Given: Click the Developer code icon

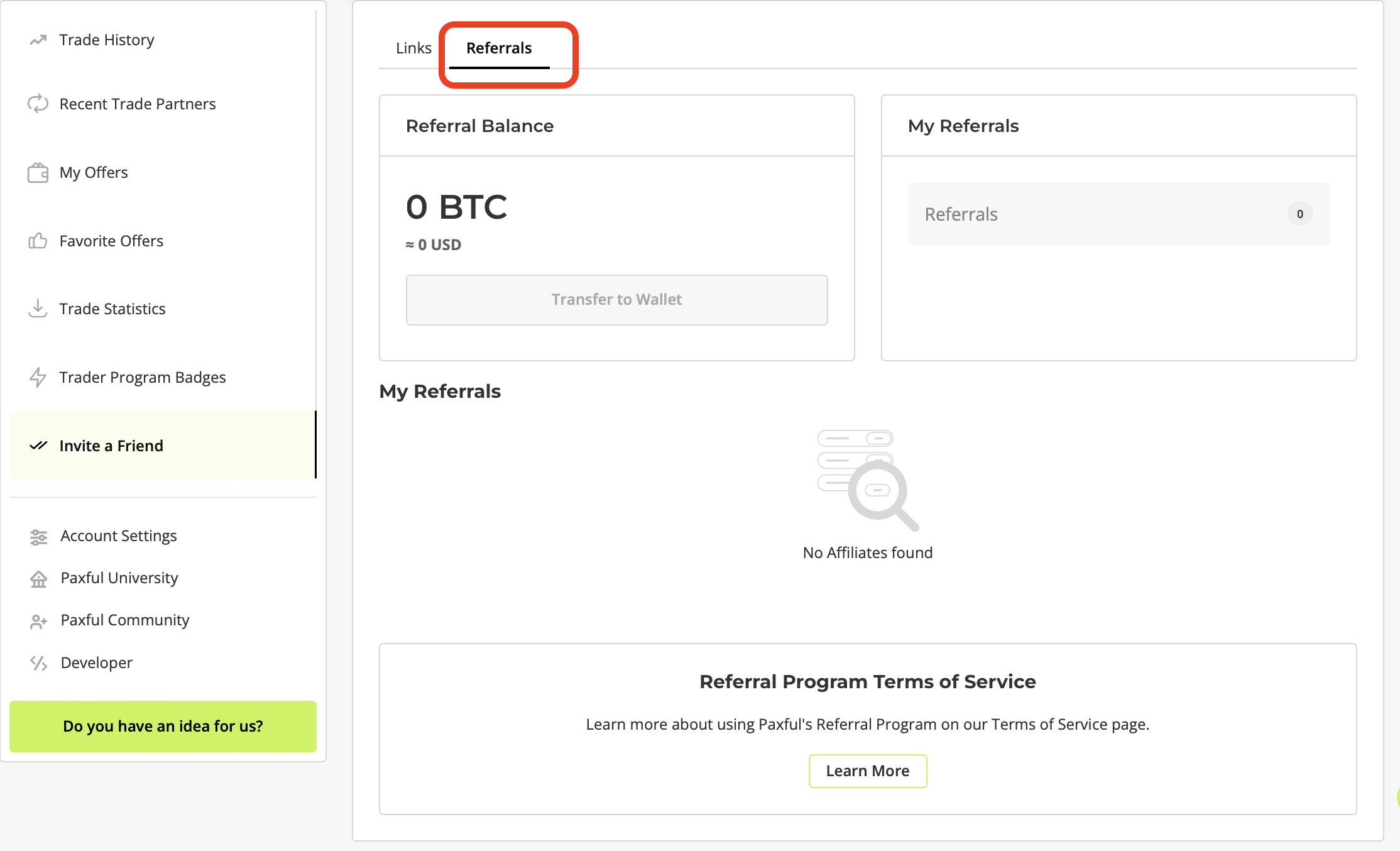Looking at the screenshot, I should [39, 663].
